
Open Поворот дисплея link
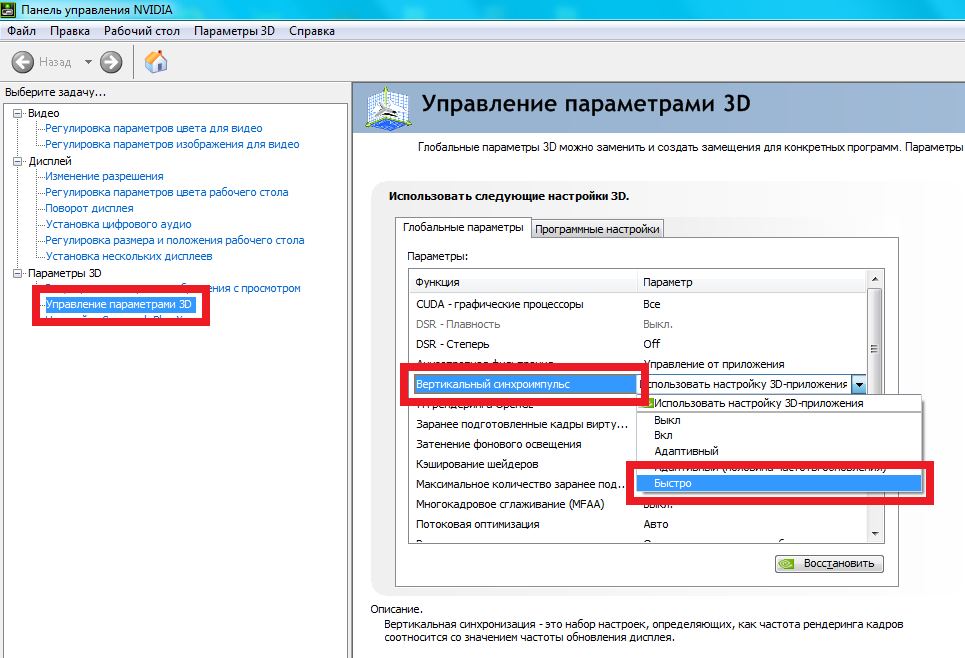click(90, 208)
